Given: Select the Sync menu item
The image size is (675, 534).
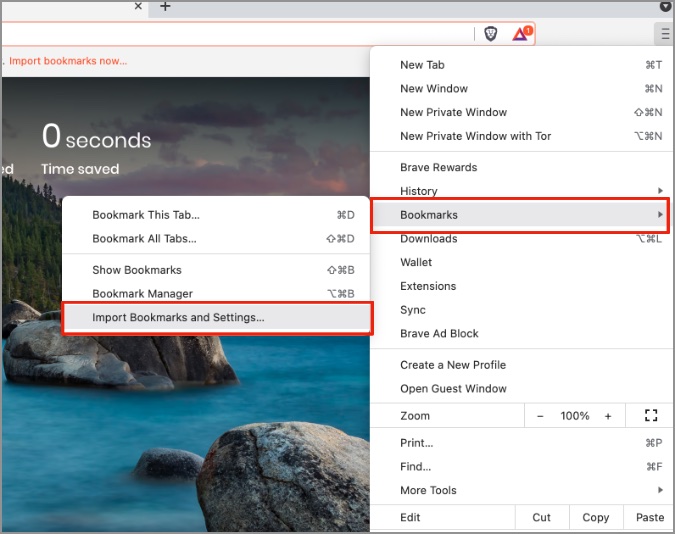Looking at the screenshot, I should click(x=522, y=310).
